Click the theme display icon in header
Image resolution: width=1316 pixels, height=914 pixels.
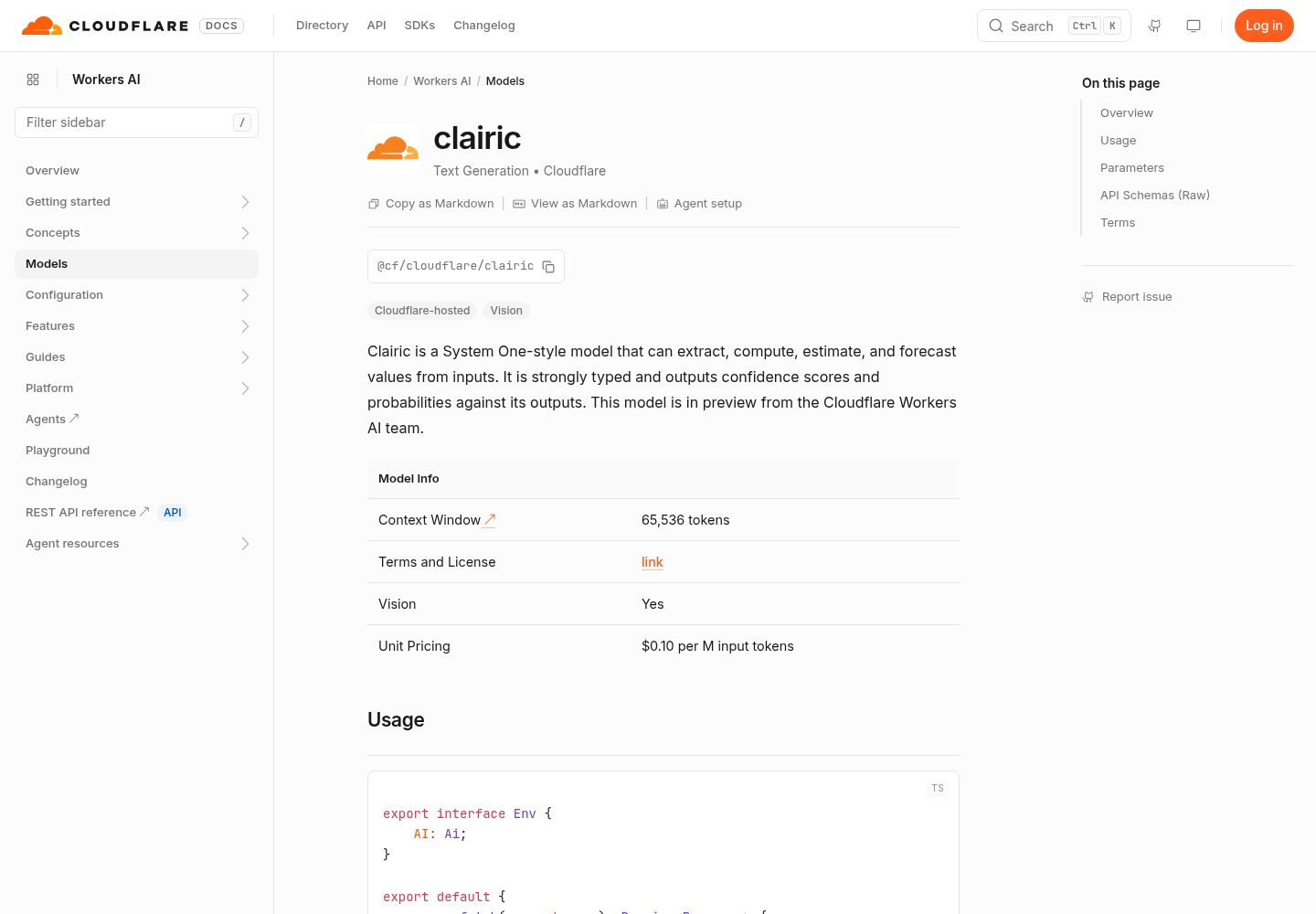(x=1194, y=26)
